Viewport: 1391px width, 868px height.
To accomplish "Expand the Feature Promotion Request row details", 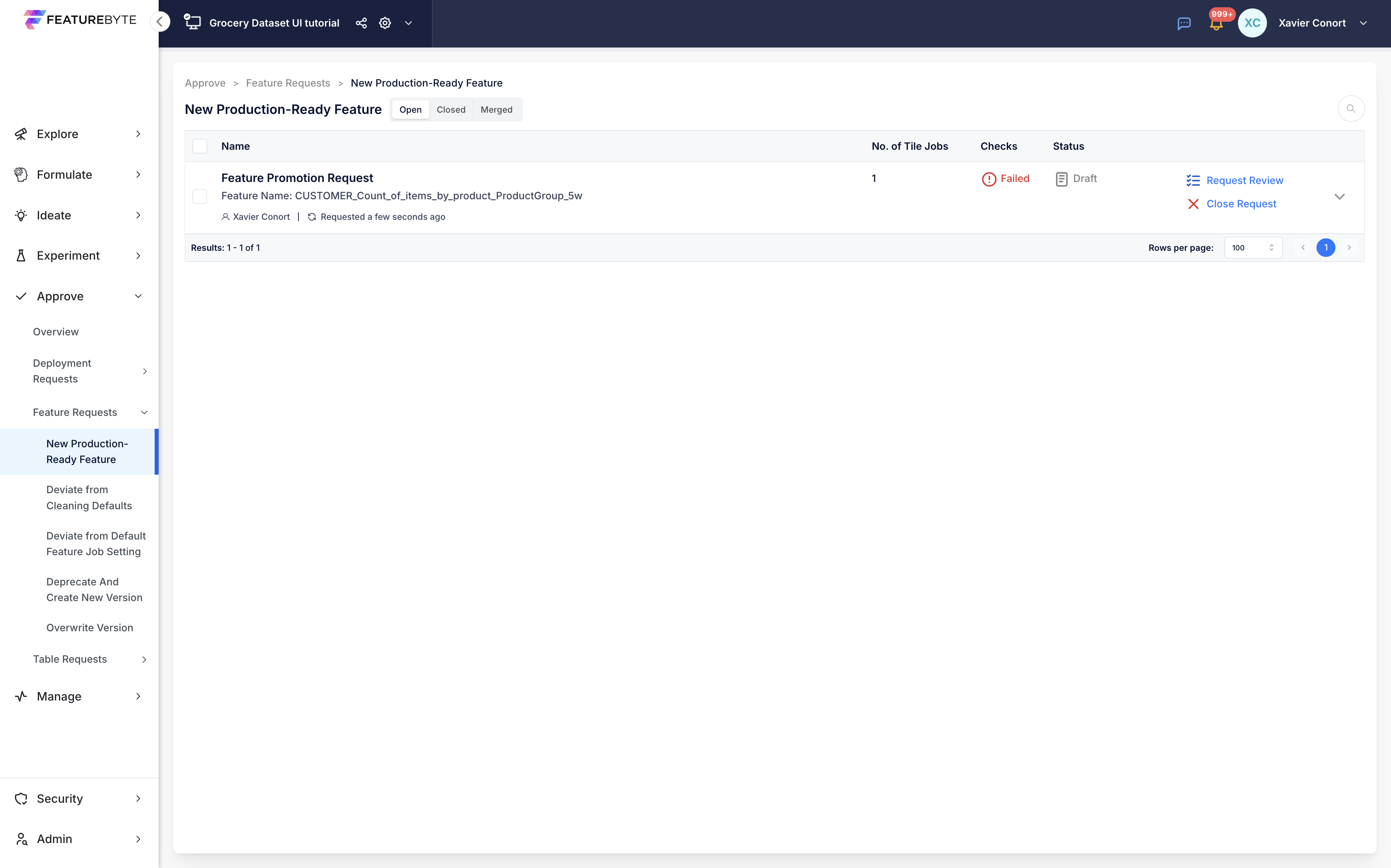I will (1339, 196).
